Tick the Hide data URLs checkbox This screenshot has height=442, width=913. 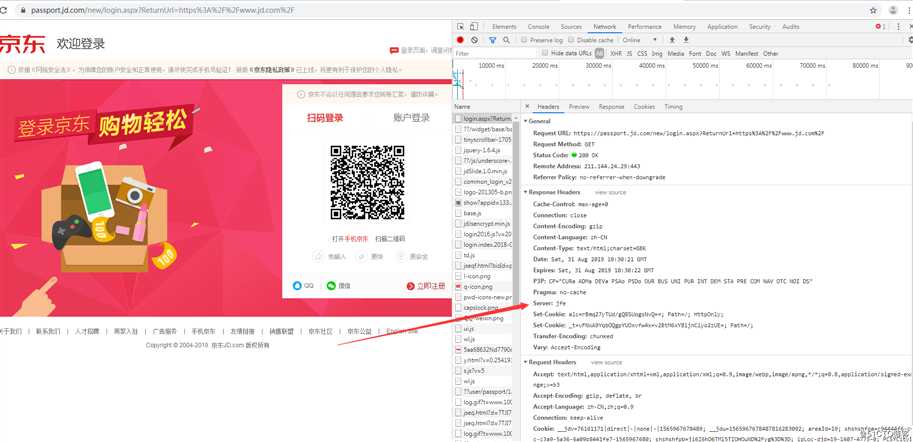click(545, 53)
